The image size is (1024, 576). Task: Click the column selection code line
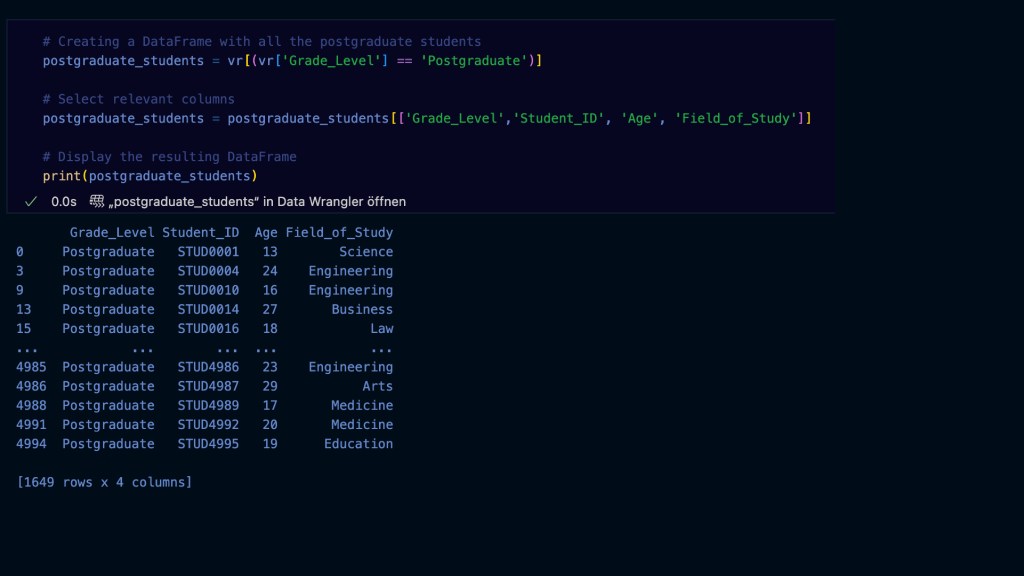tap(426, 118)
